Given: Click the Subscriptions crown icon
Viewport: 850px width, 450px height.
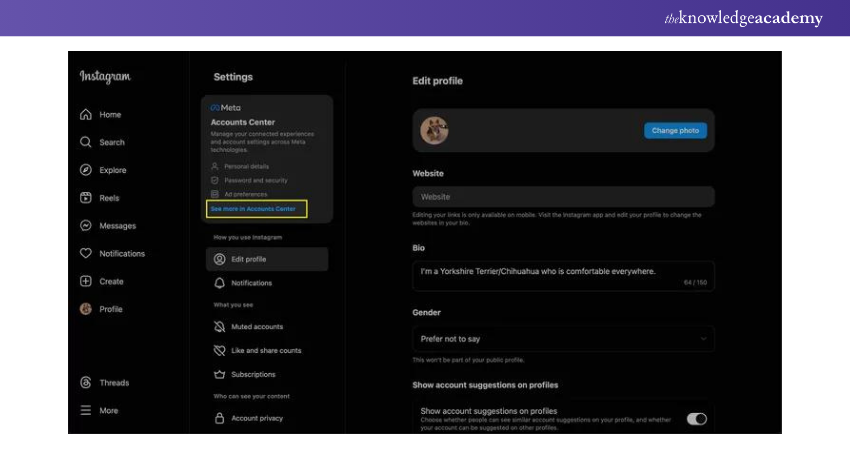Looking at the screenshot, I should point(220,374).
